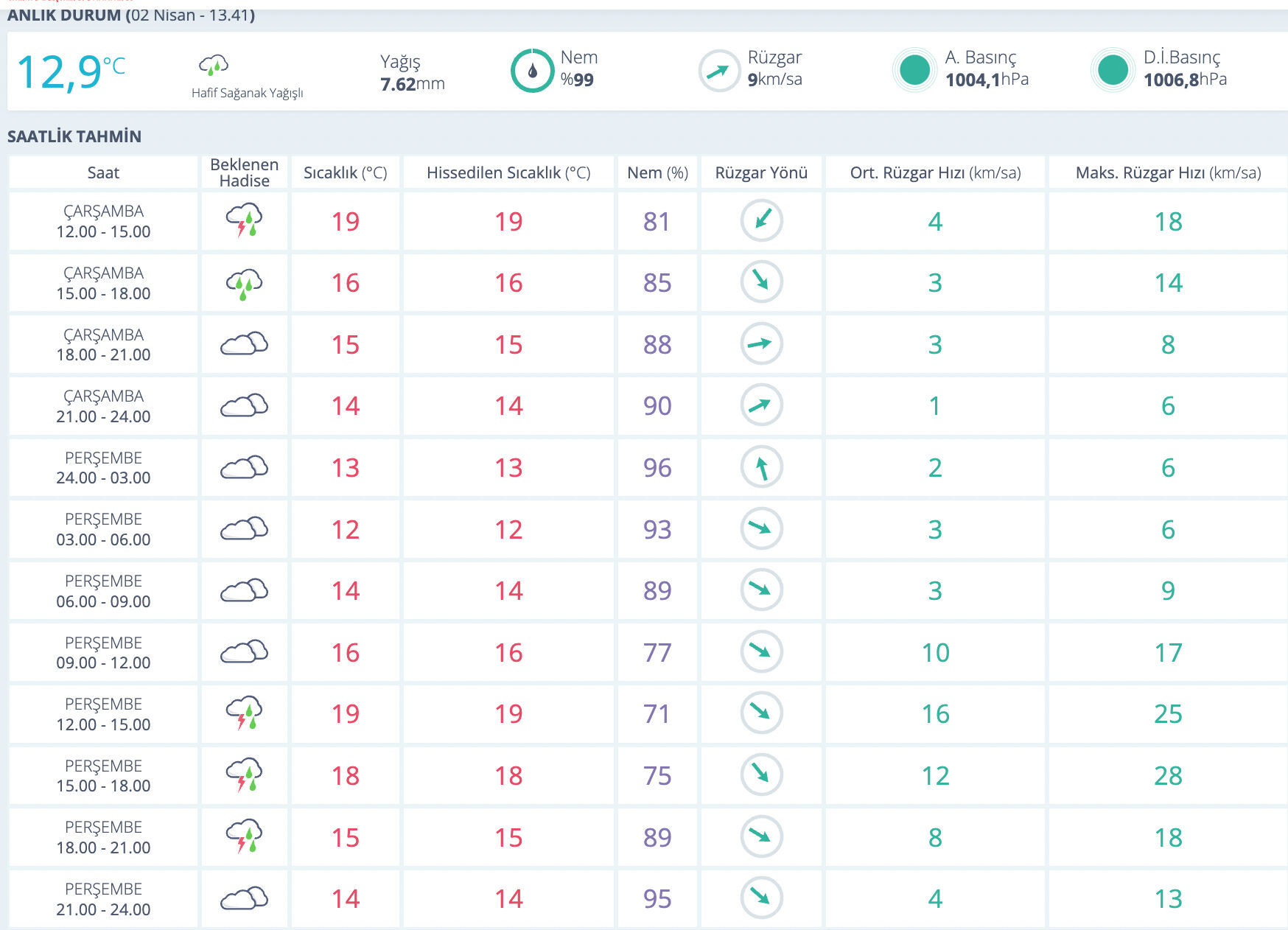Screen dimensions: 1288x930
Task: Click the cloudy icon for Çarşamba 18.00 - 21.00
Action: point(244,344)
